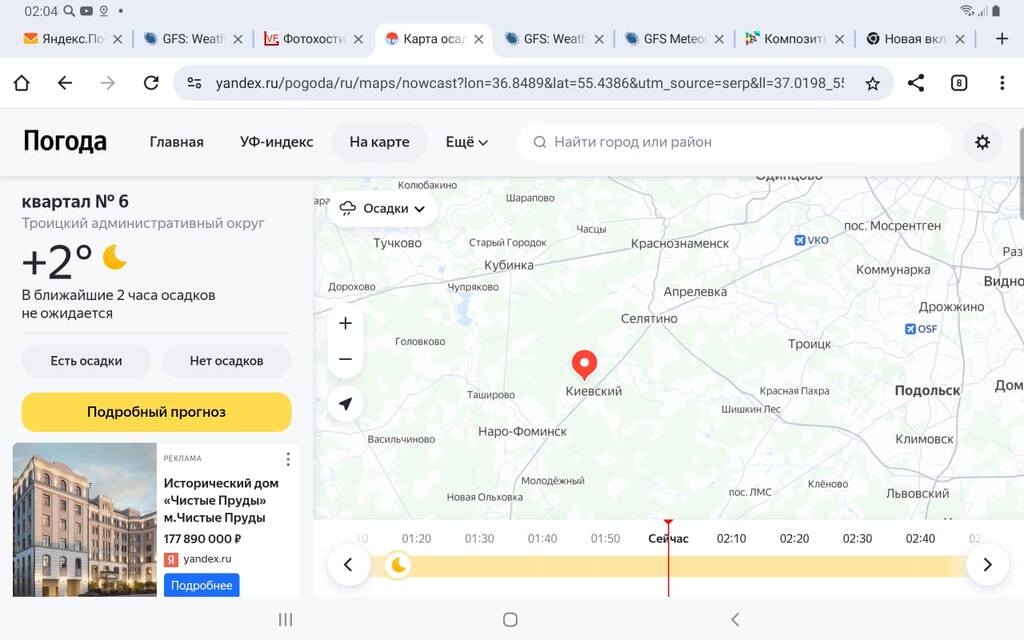Viewport: 1024px width, 640px height.
Task: Click the my-location arrow button on map
Action: click(345, 404)
